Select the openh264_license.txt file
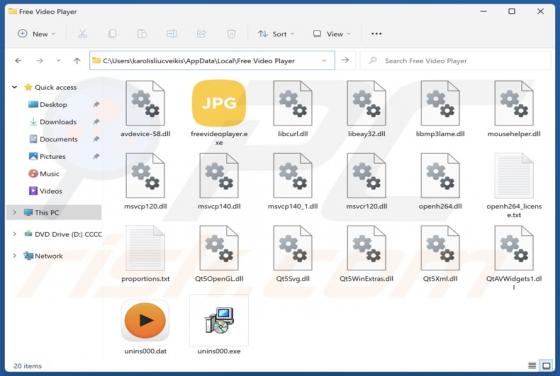Image resolution: width=560 pixels, height=376 pixels. (x=514, y=186)
